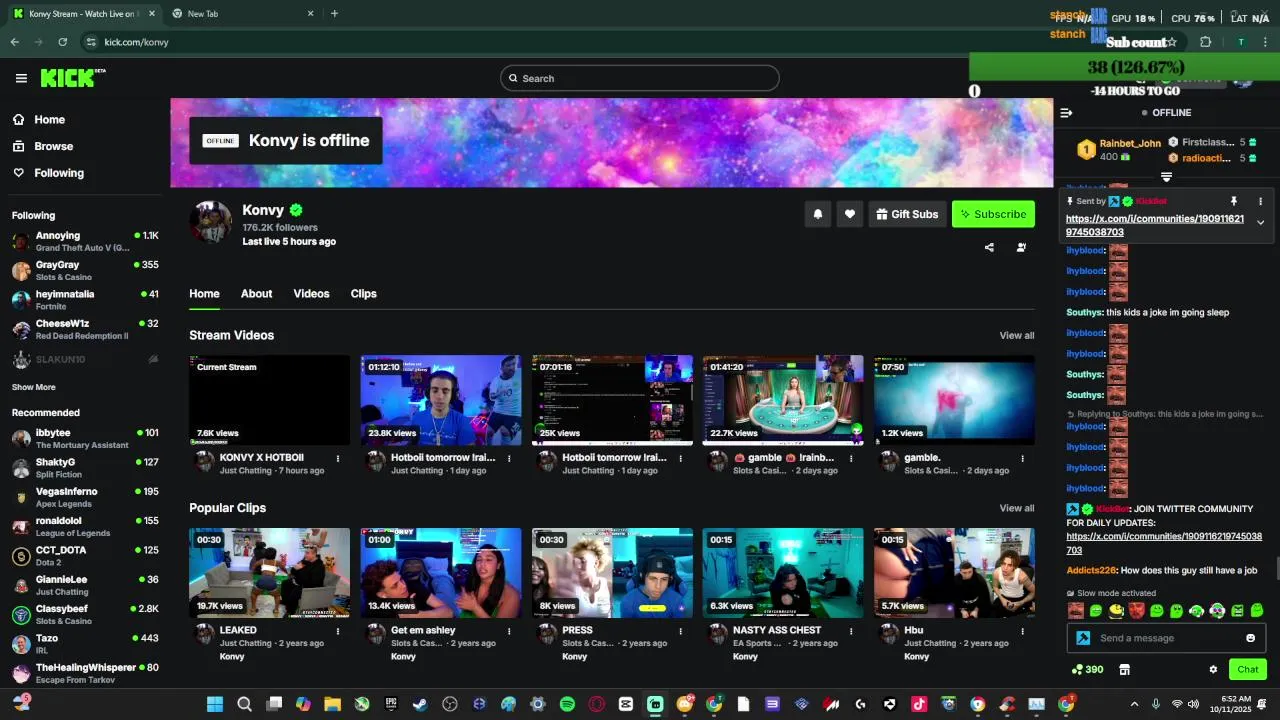The height and width of the screenshot is (720, 1280).
Task: Expand the pinned message chevron
Action: [x=1260, y=223]
